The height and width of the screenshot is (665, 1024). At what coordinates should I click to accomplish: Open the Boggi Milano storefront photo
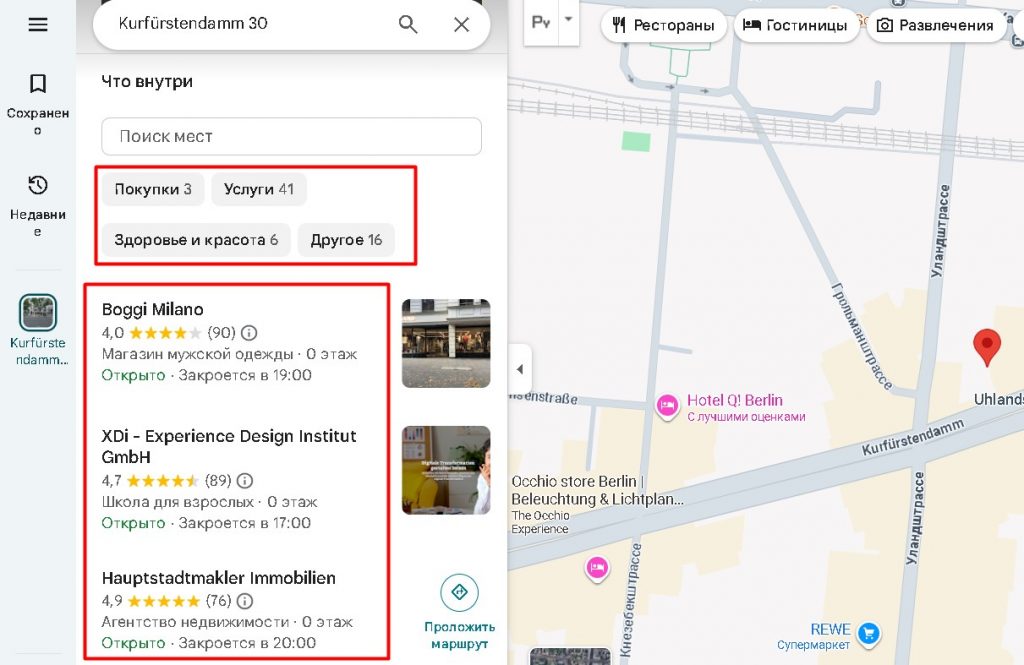tap(446, 344)
